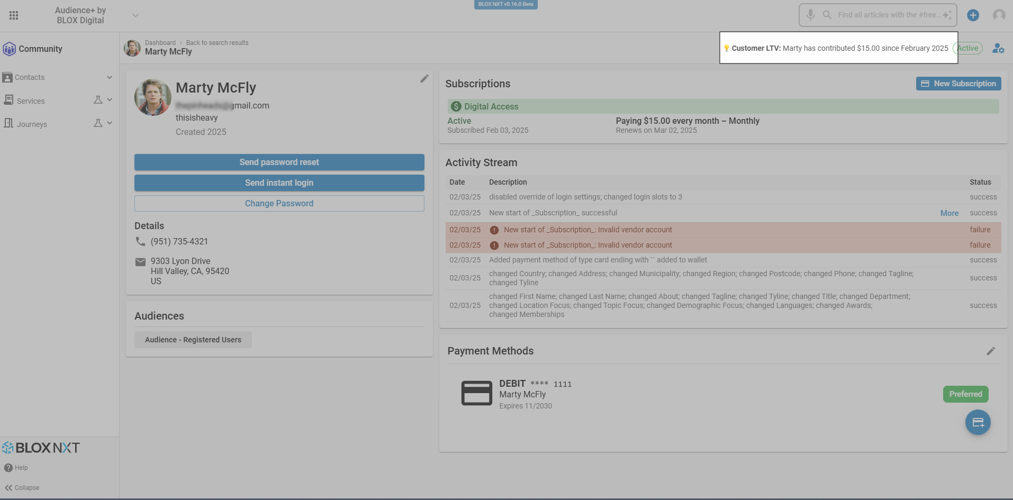Click the first failure row's error icon
The image size is (1013, 500).
point(494,229)
